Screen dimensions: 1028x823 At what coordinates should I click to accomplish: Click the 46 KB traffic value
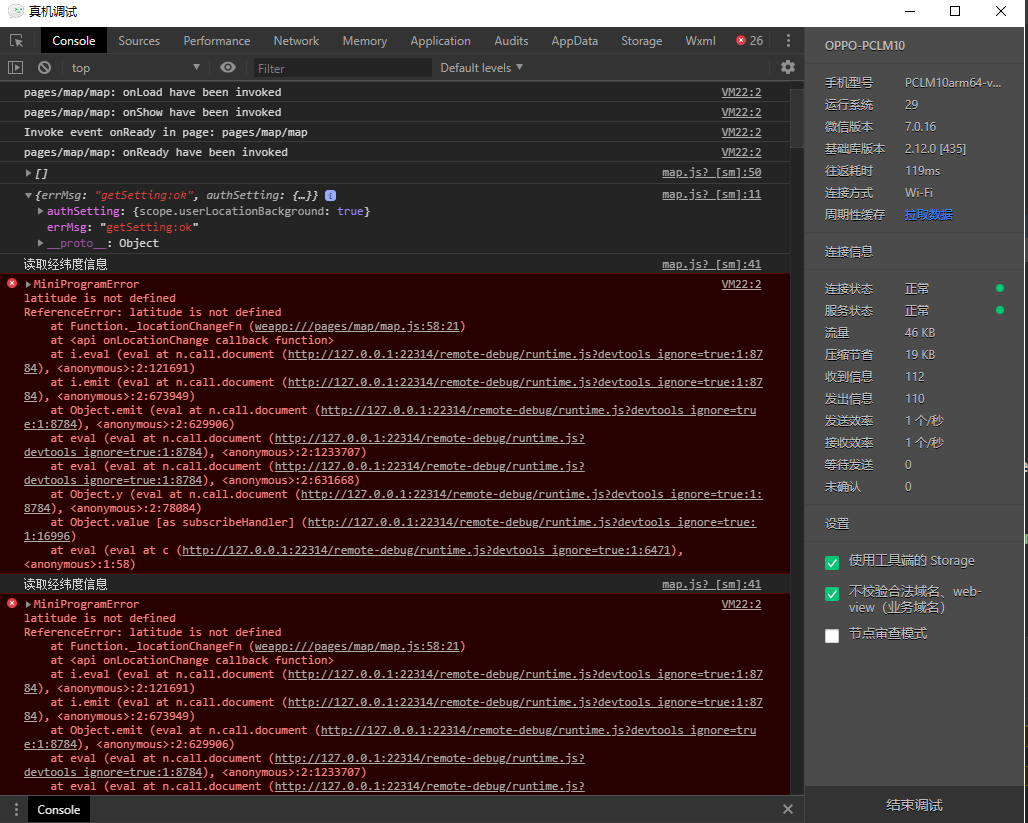tap(920, 332)
